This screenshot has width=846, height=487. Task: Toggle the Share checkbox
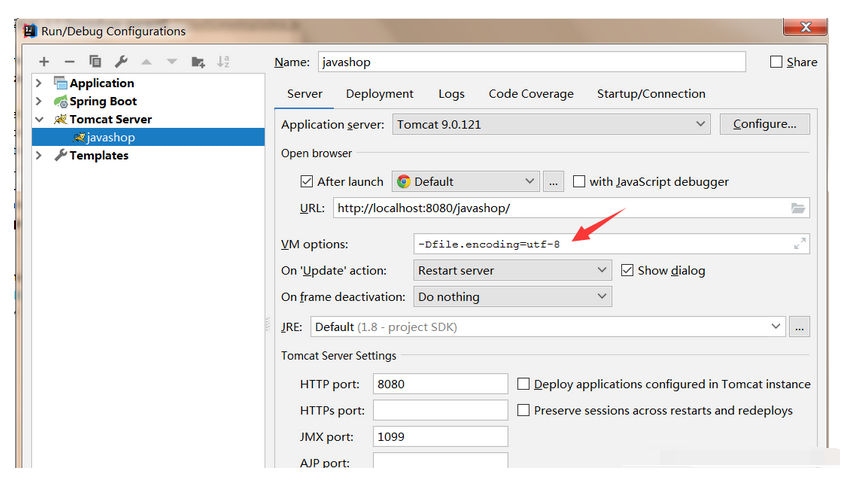(776, 62)
